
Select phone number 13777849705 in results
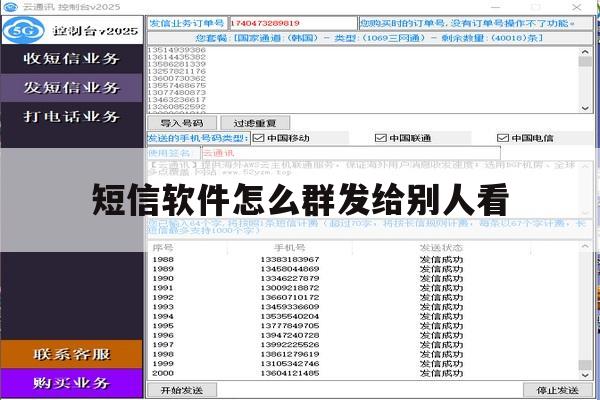[290, 326]
